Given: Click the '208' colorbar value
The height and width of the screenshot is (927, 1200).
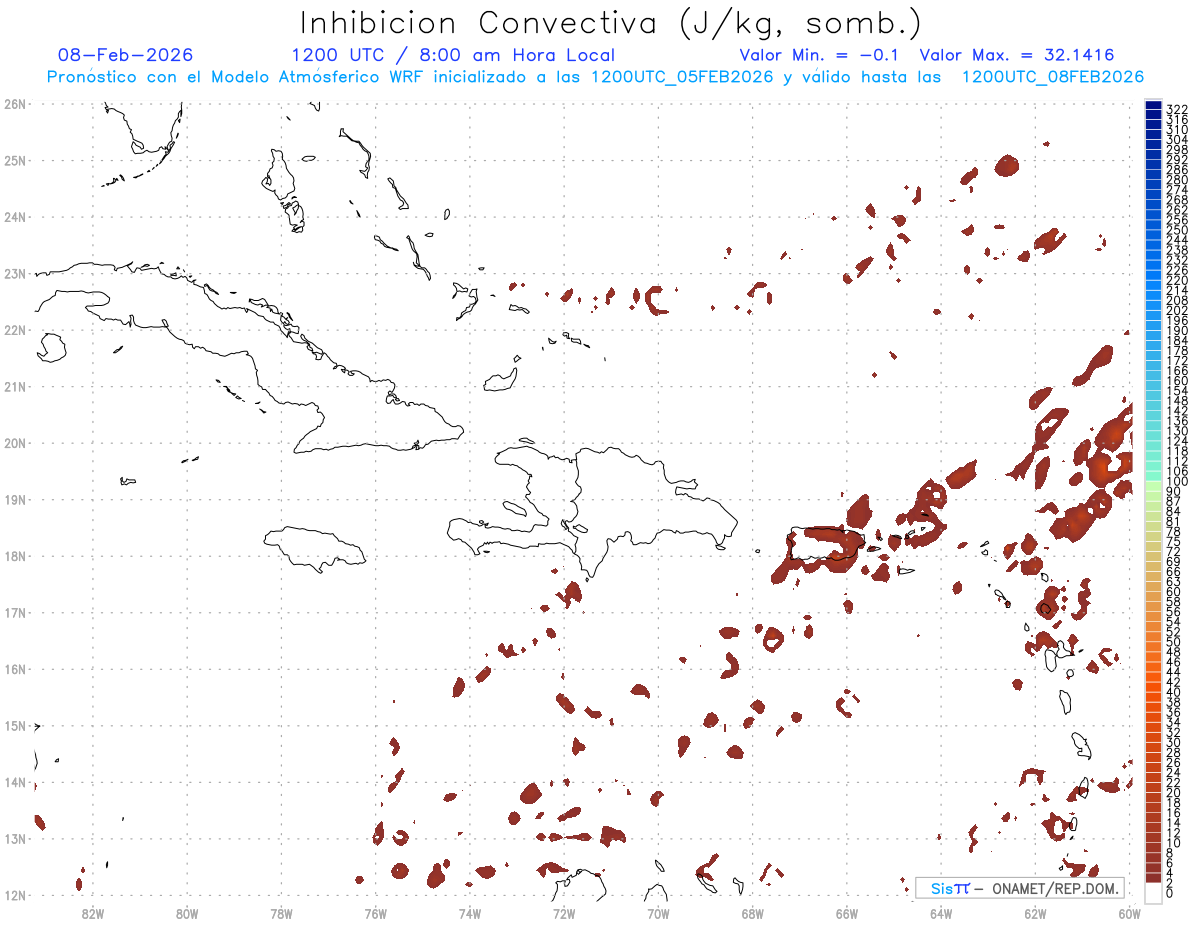Looking at the screenshot, I should pyautogui.click(x=1177, y=300).
